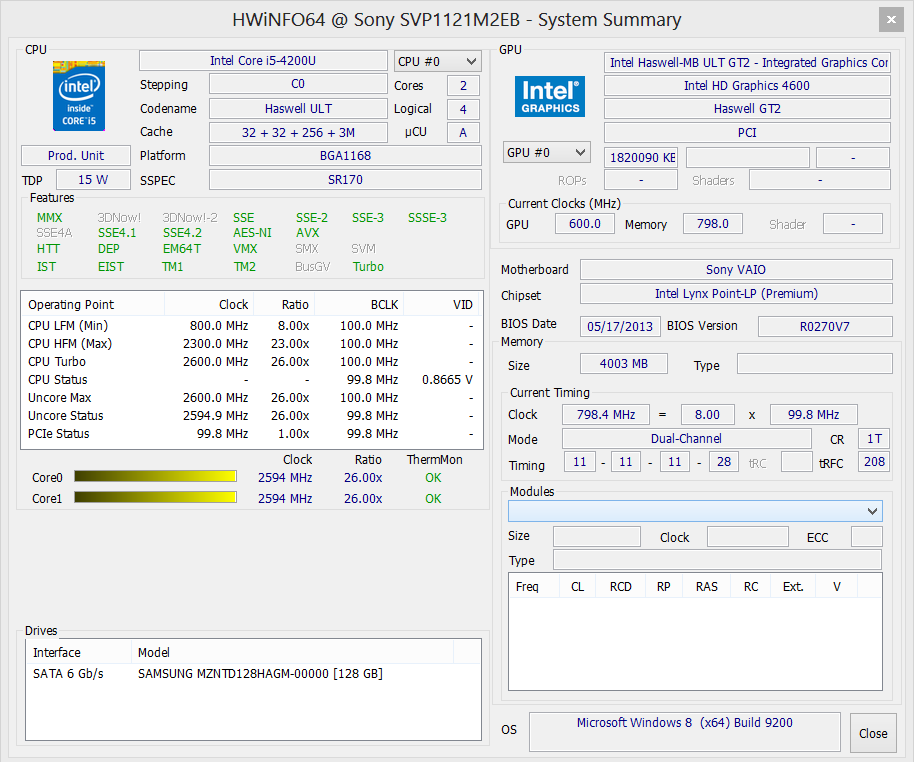Screen dimensions: 915x762
Task: Click the Operating System Windows 8 field
Action: click(x=685, y=732)
